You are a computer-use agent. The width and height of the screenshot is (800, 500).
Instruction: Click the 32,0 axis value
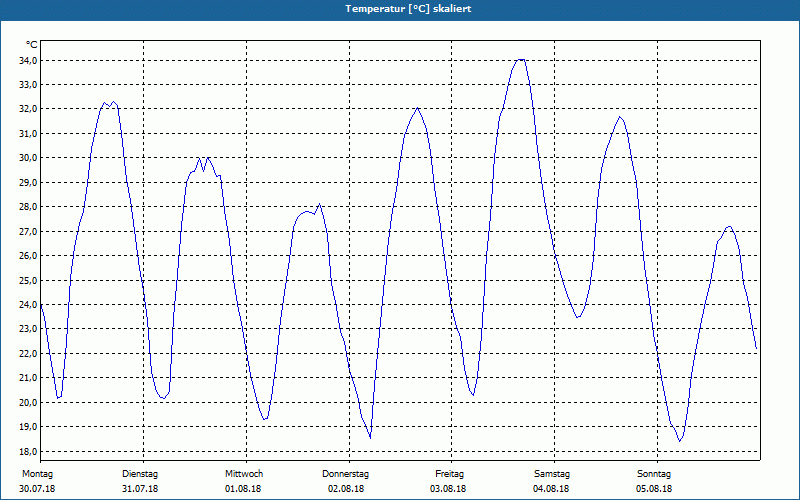[x=28, y=109]
